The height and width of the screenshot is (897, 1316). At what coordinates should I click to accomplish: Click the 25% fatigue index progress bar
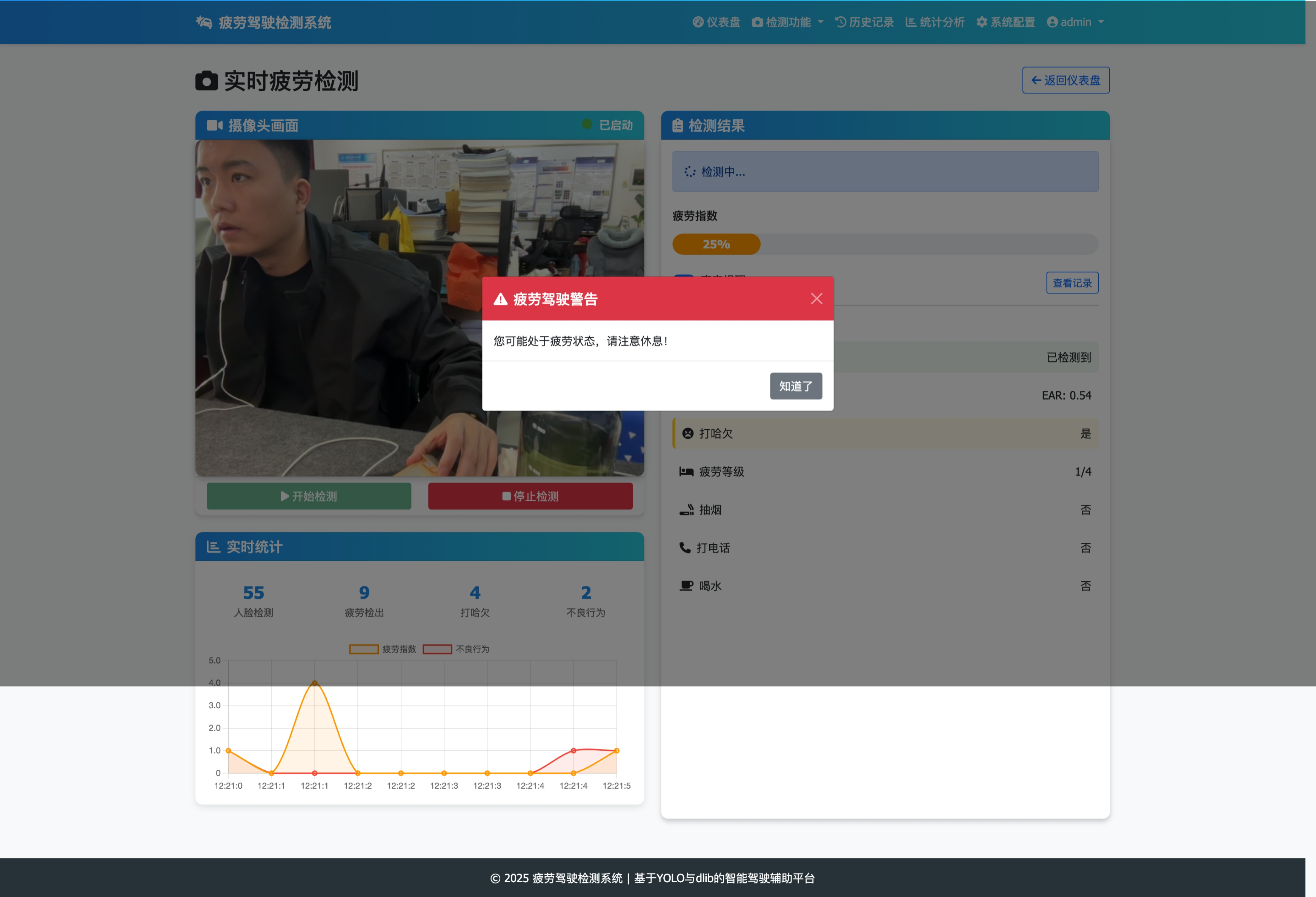coord(716,244)
